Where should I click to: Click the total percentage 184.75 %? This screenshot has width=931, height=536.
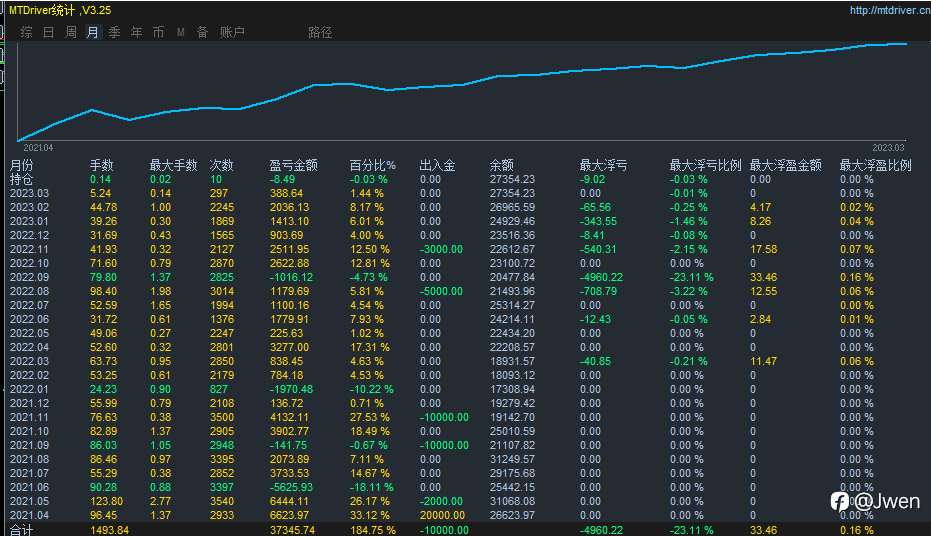click(373, 530)
